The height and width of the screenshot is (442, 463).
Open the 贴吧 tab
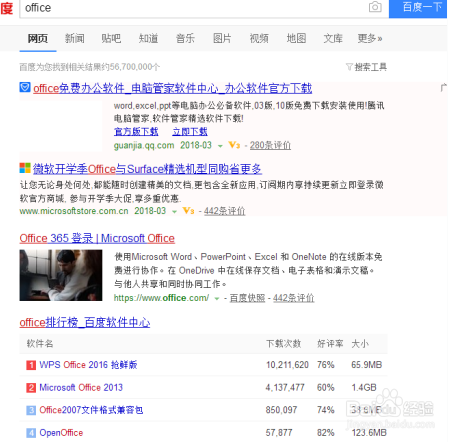[x=111, y=38]
